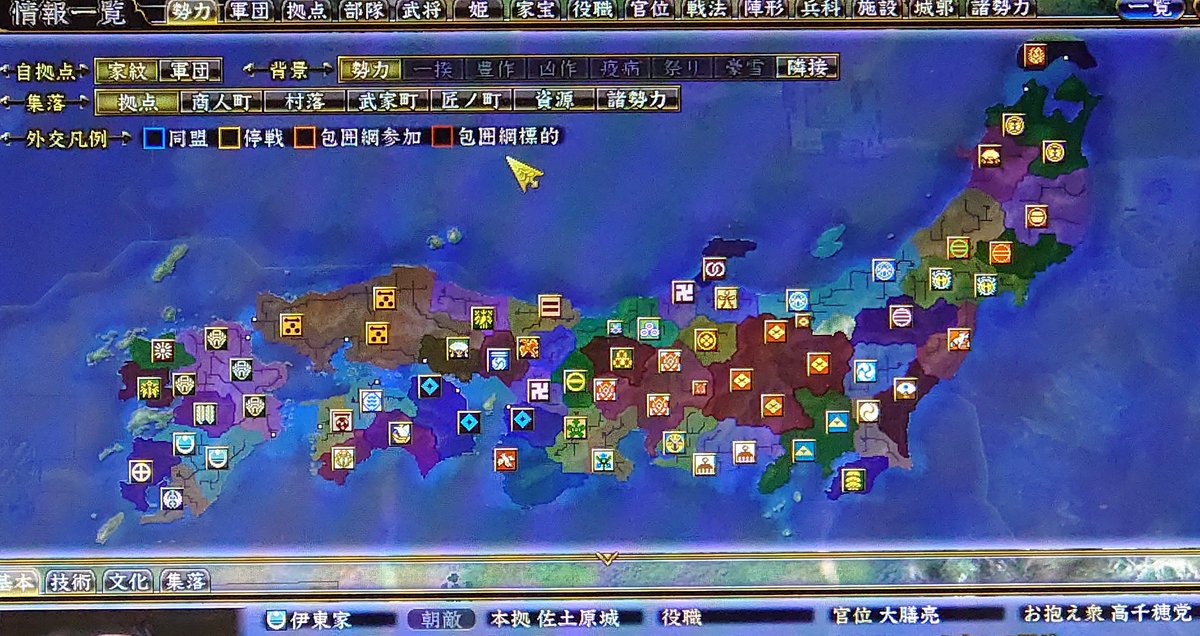
Task: Switch to the 施設 tab
Action: (x=879, y=10)
